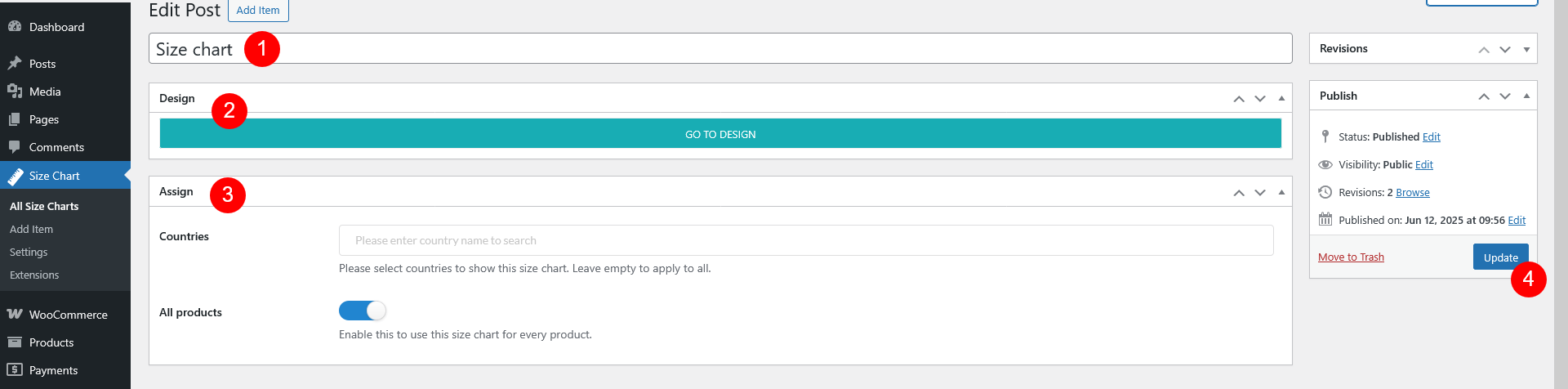1568x389 pixels.
Task: Click the Products archive box icon
Action: pyautogui.click(x=15, y=342)
